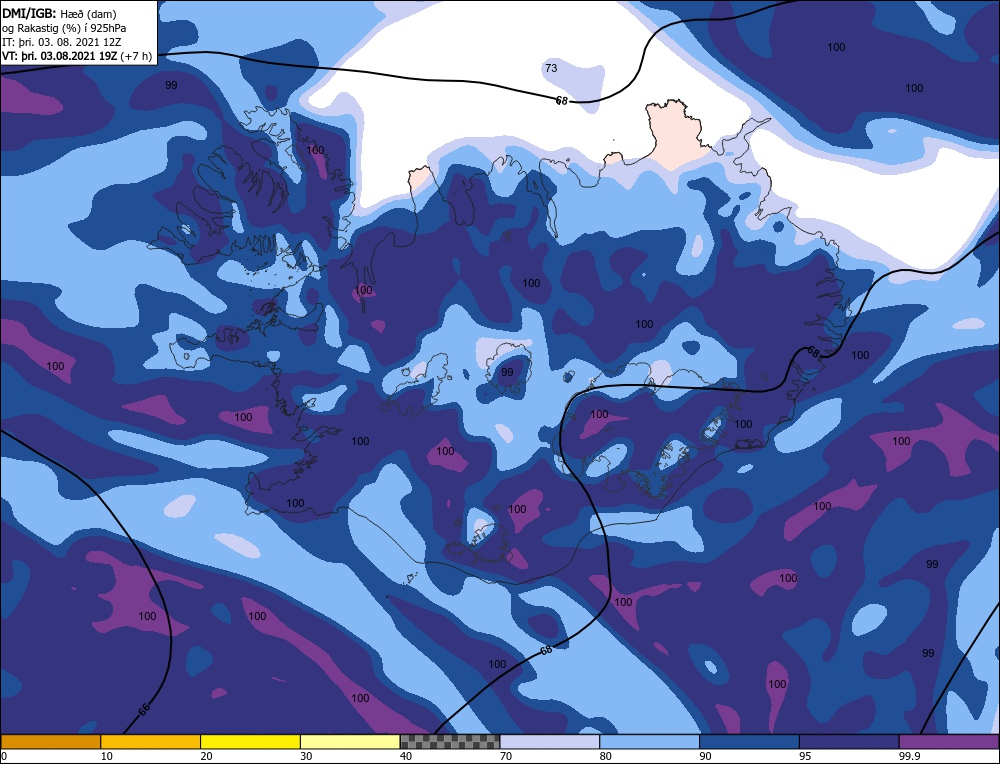Click the '73' humidity value north of Iceland

551,68
